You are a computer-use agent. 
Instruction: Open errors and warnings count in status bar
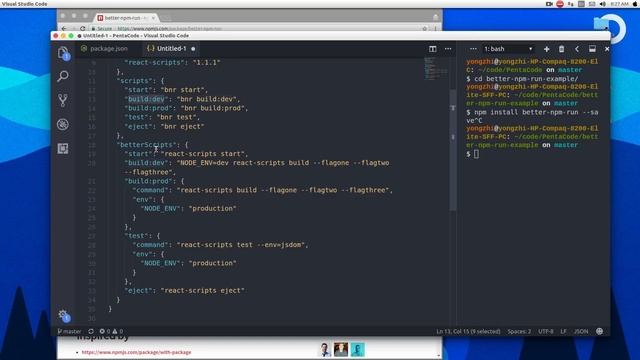tap(111, 331)
